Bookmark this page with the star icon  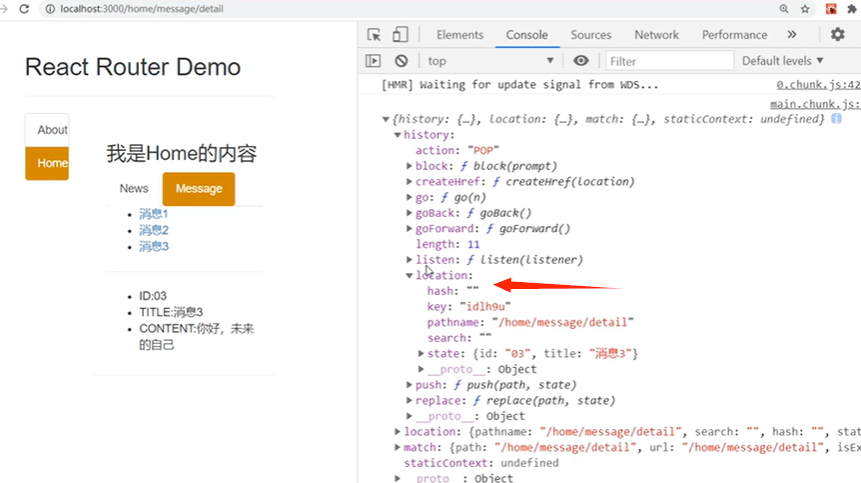(805, 9)
